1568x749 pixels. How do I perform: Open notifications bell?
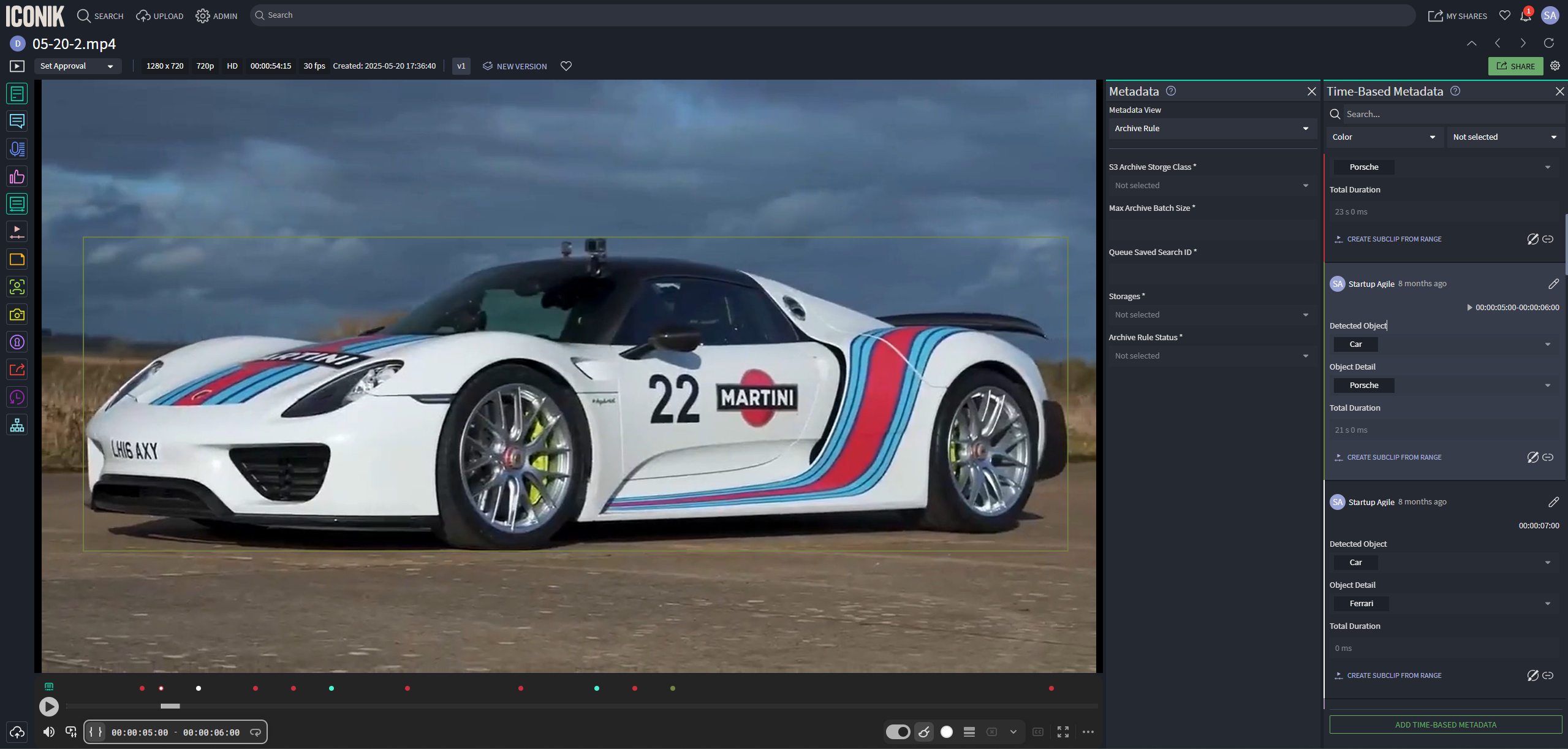pos(1526,16)
